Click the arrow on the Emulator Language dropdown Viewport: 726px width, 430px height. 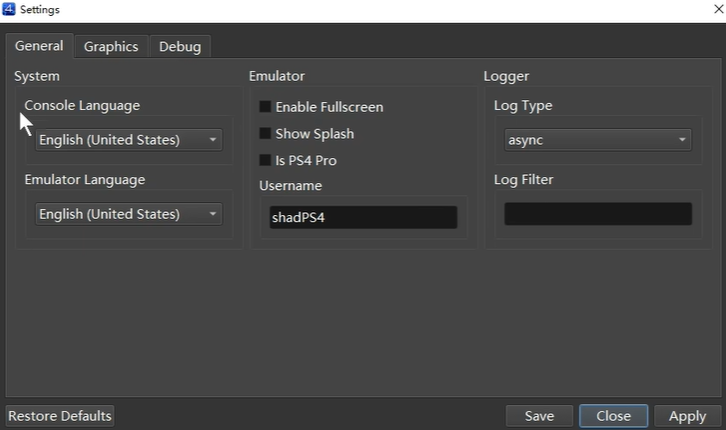tap(213, 214)
